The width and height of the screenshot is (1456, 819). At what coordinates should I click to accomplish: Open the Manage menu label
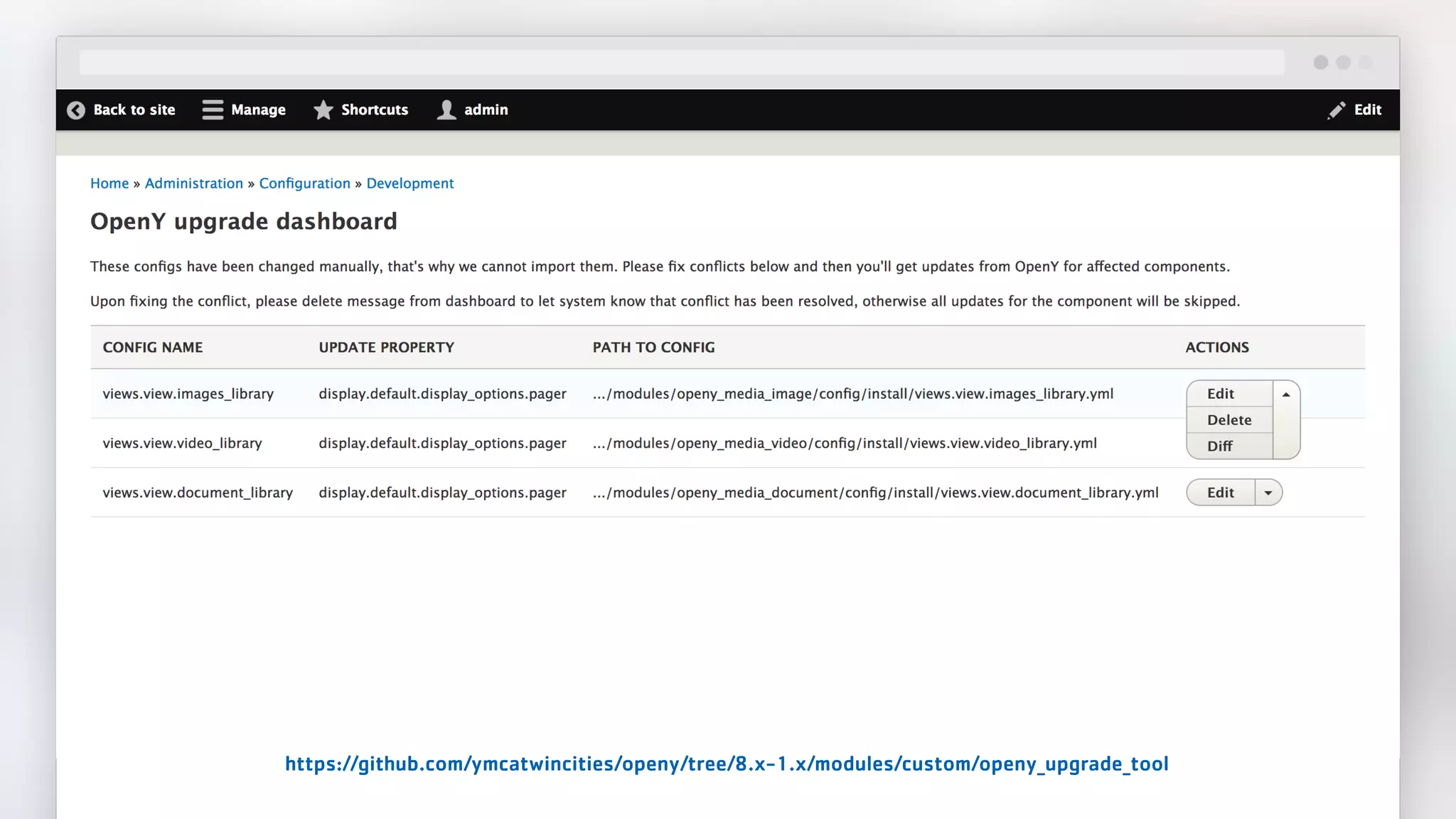point(258,109)
